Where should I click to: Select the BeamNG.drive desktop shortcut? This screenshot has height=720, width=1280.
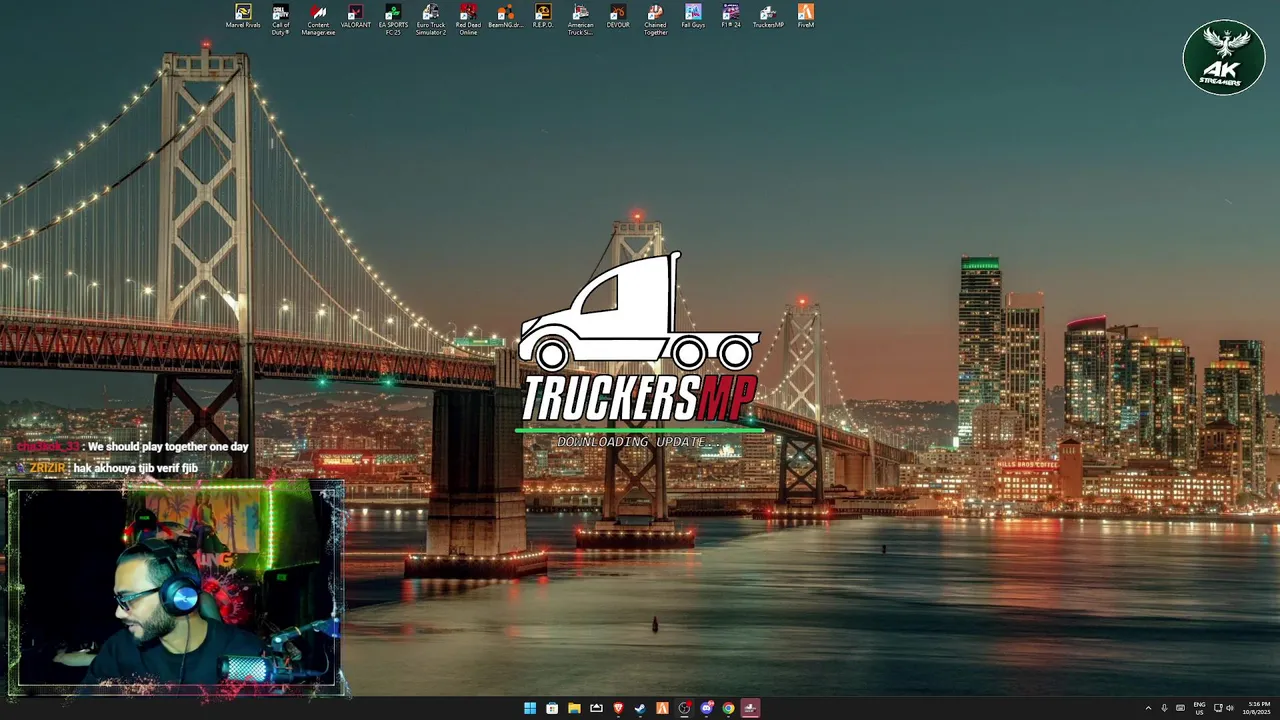[506, 17]
